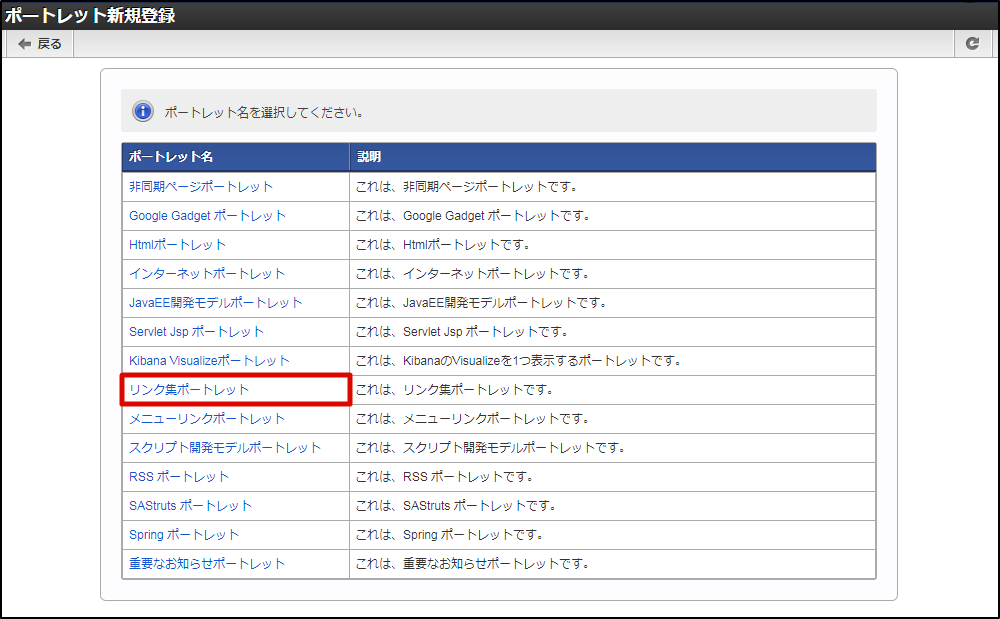Click the reload icon in the toolbar

[x=971, y=44]
